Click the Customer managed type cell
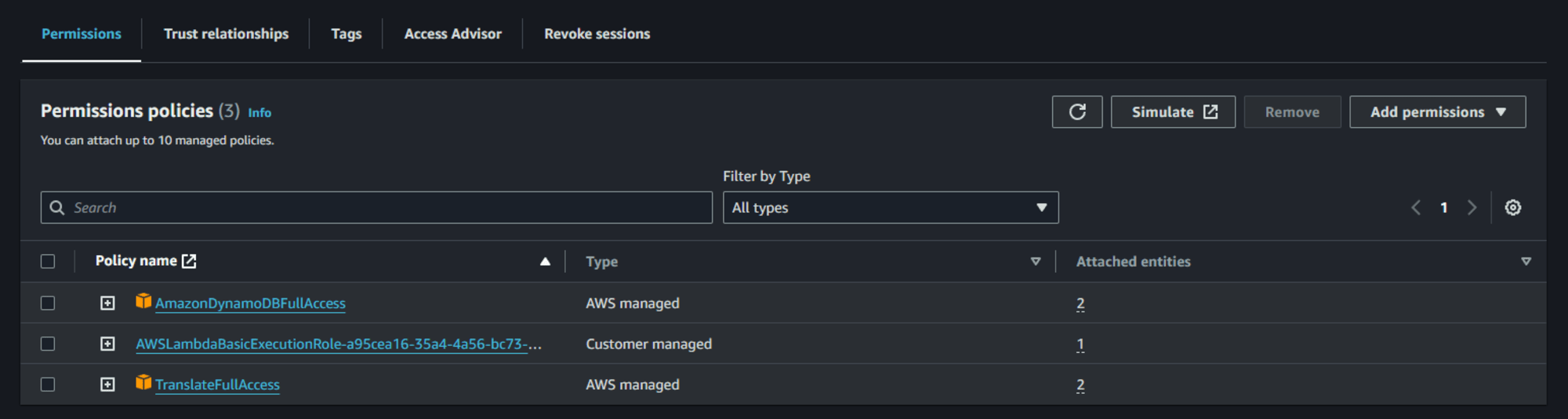 pos(648,344)
